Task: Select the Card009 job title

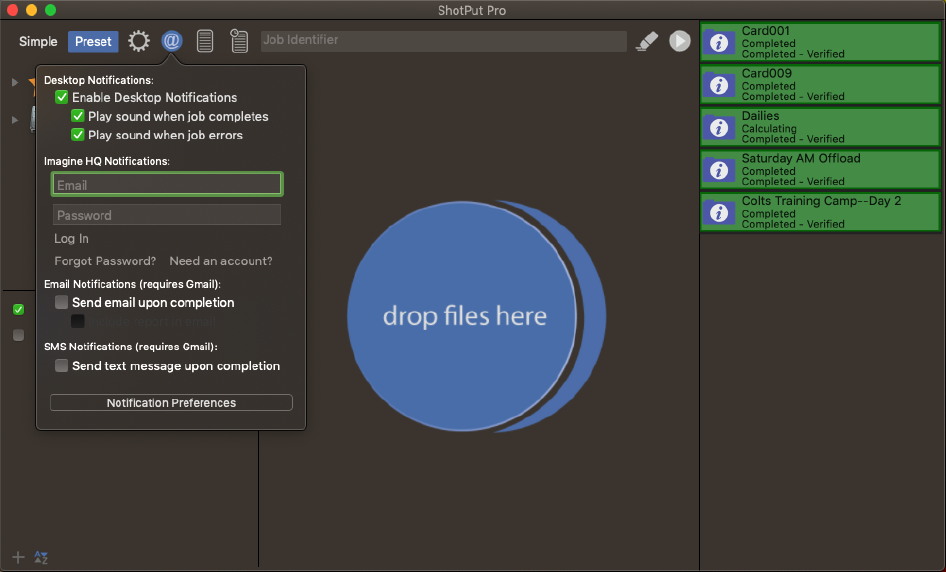Action: (x=767, y=73)
